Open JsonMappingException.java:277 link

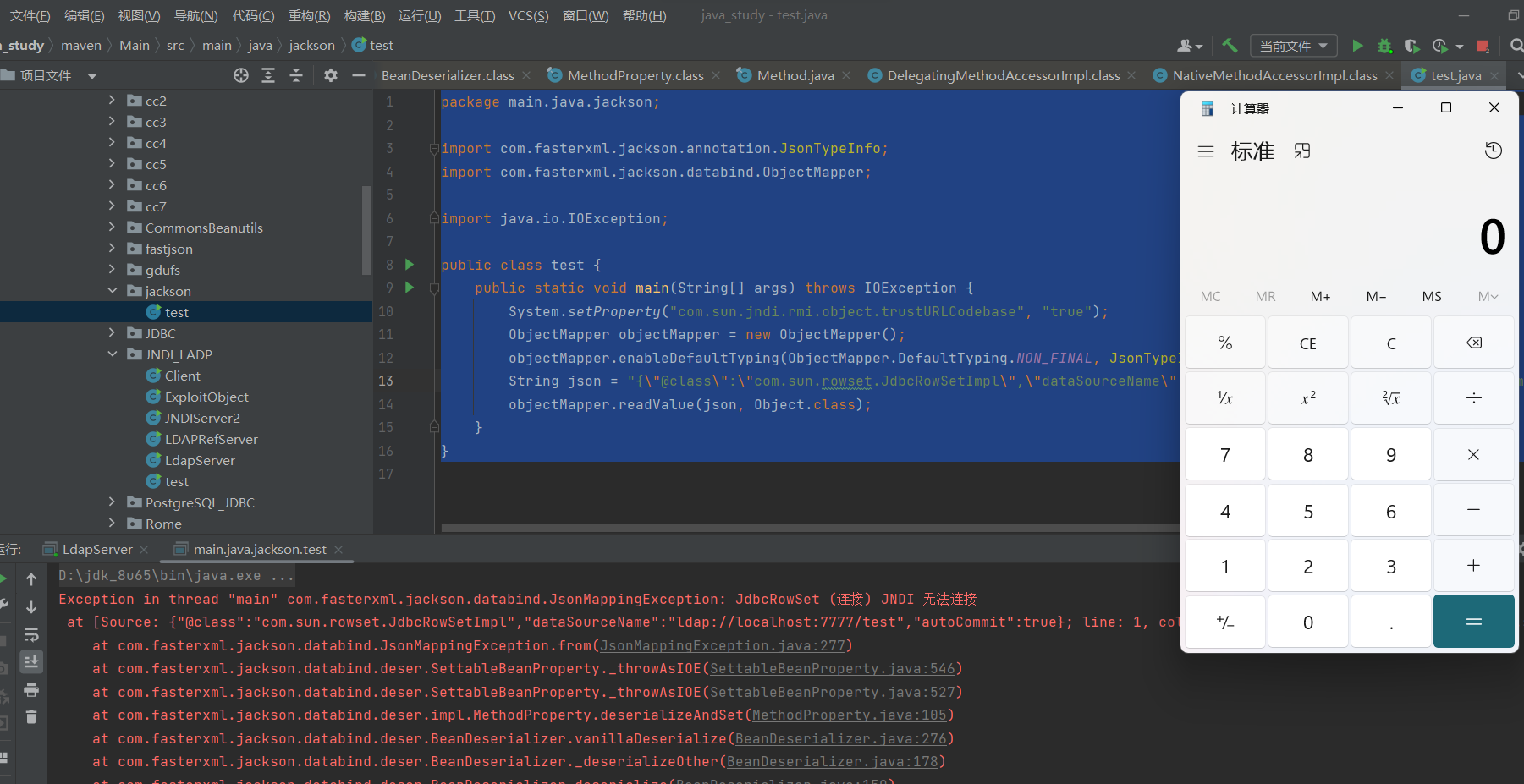click(723, 645)
